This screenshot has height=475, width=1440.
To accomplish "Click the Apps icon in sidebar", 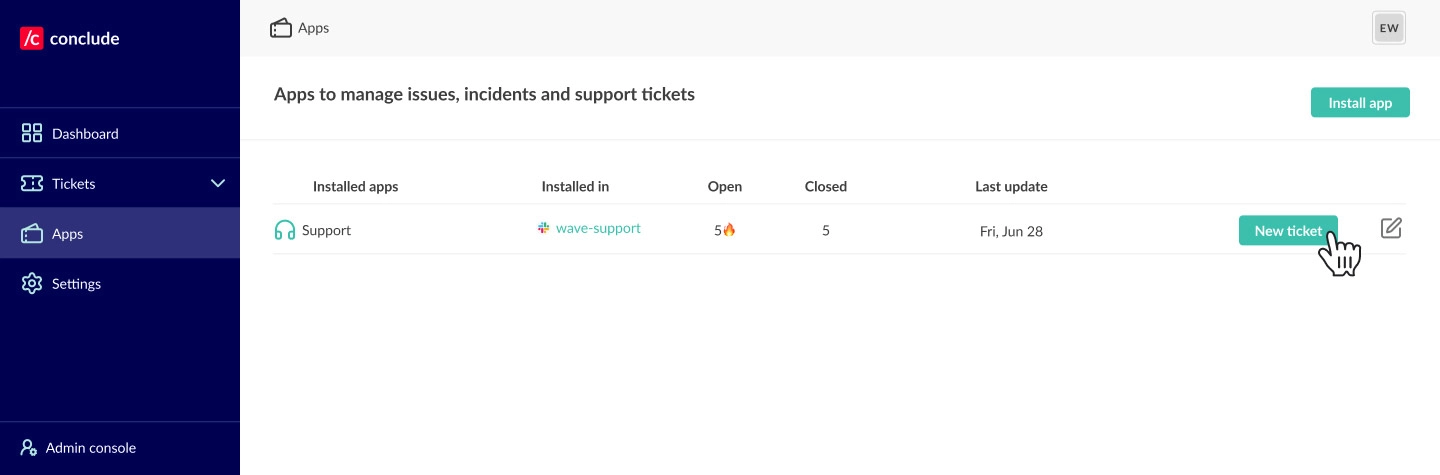I will (32, 234).
